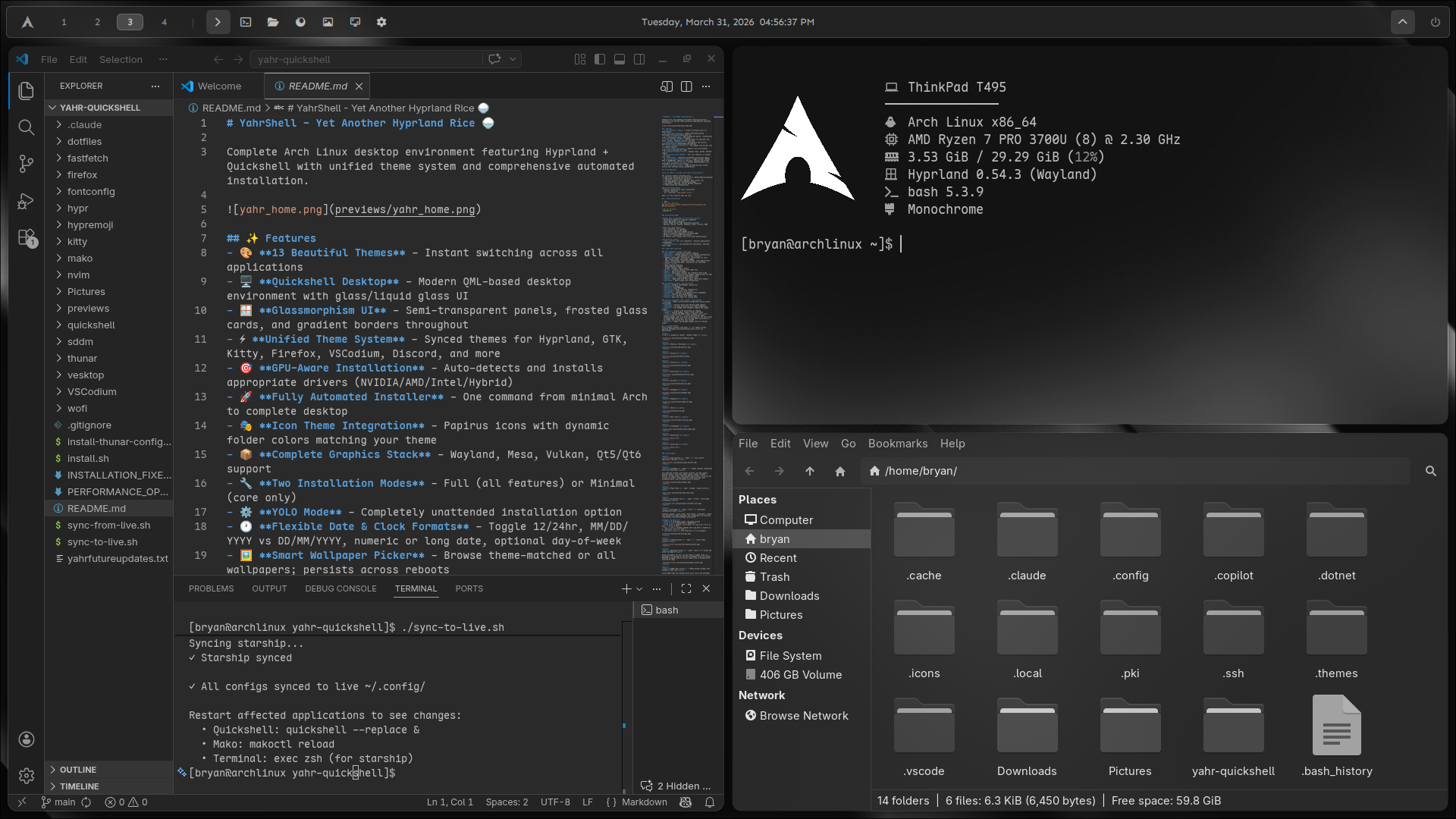
Task: Expand the OUTLINE section
Action: pyautogui.click(x=110, y=770)
